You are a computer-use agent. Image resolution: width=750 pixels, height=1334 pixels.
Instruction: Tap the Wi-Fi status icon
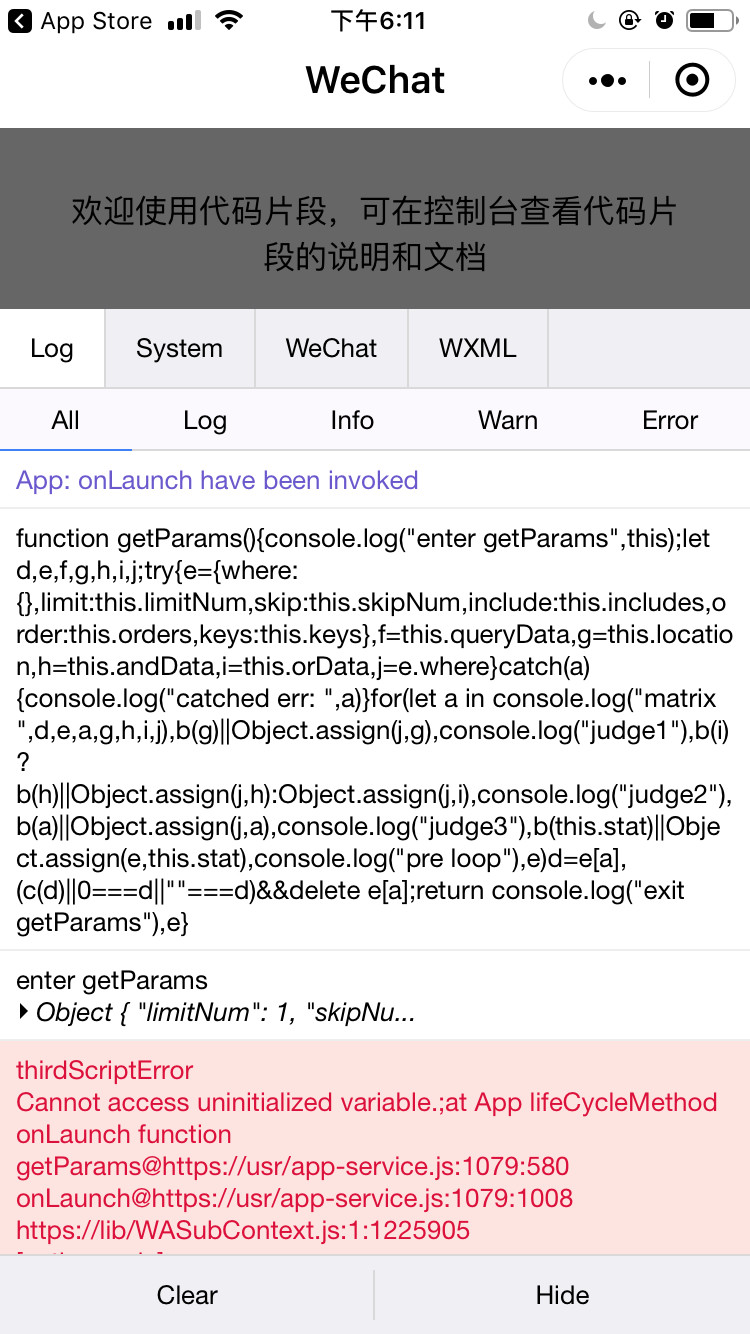(230, 21)
